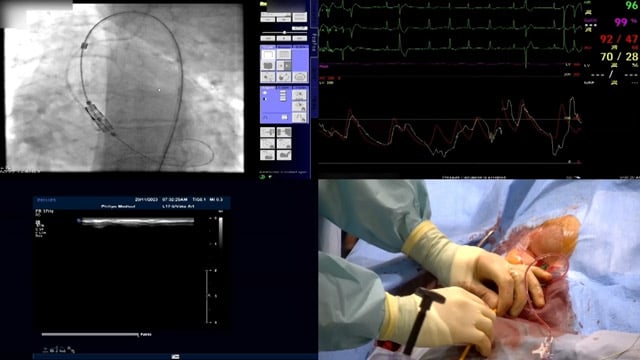640x360 pixels.
Task: Switch to the first tab of the lower purple panel
Action: pyautogui.click(x=268, y=87)
